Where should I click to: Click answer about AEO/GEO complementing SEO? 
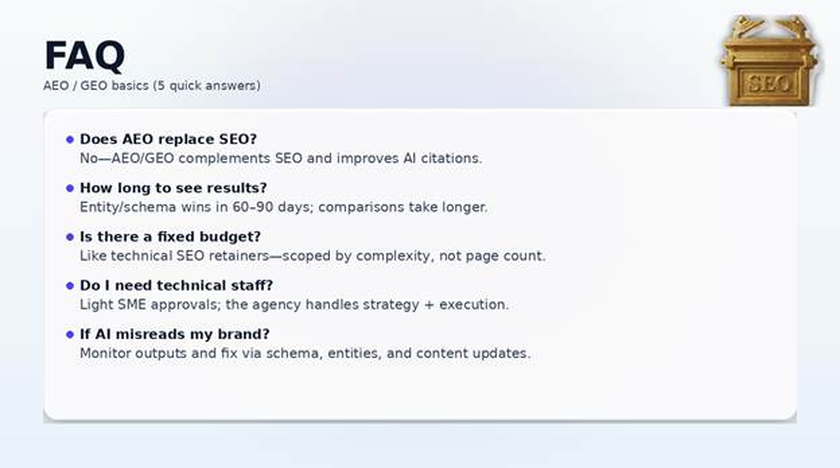coord(280,158)
